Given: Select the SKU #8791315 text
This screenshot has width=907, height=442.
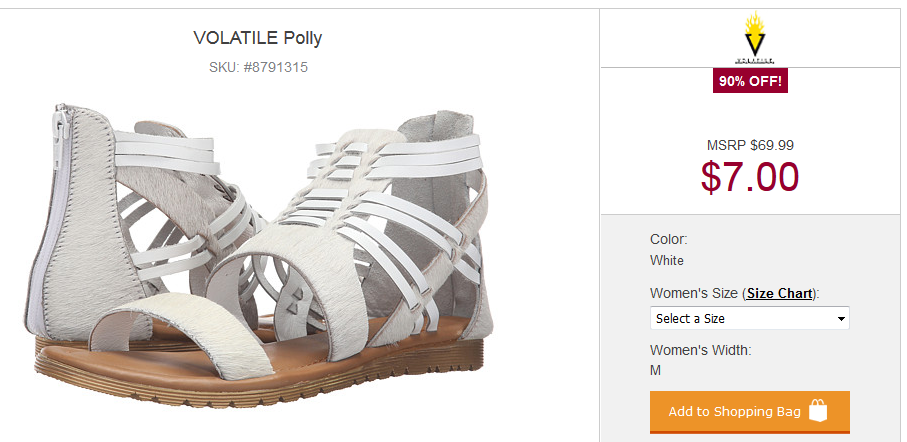Looking at the screenshot, I should (x=259, y=67).
